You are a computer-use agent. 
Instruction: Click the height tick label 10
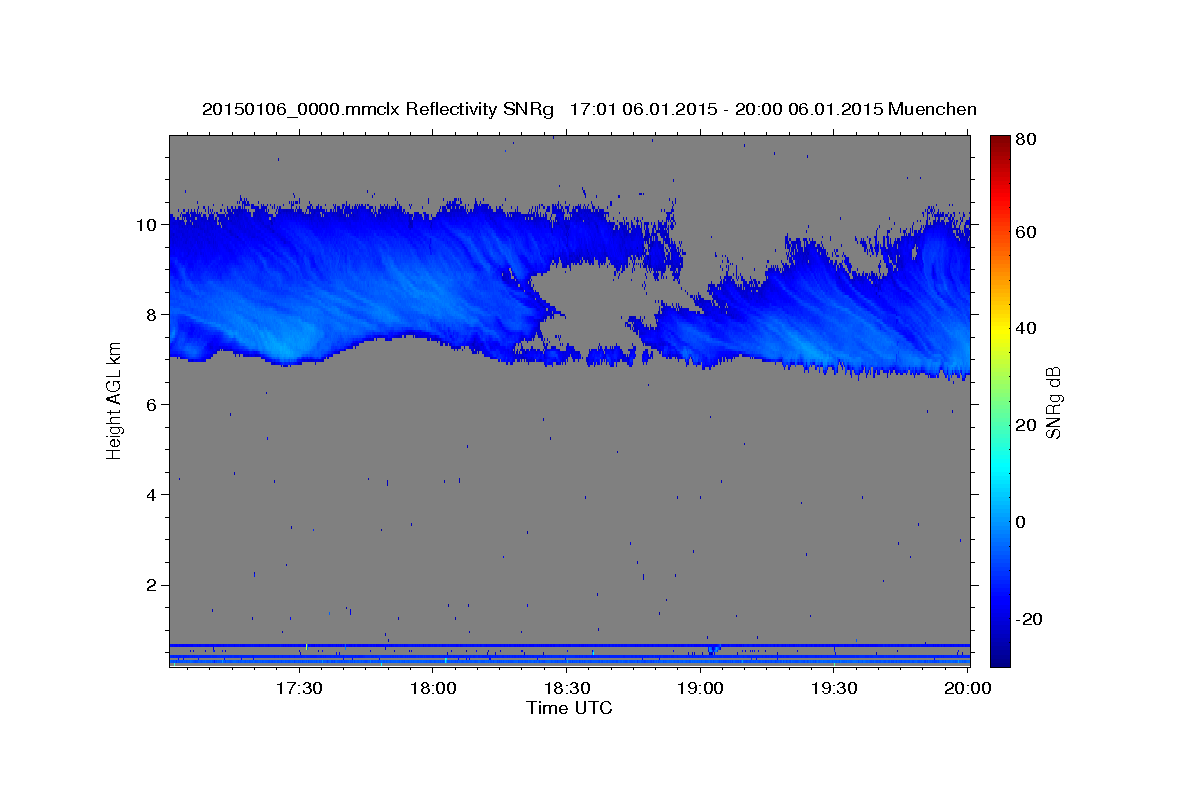[146, 224]
